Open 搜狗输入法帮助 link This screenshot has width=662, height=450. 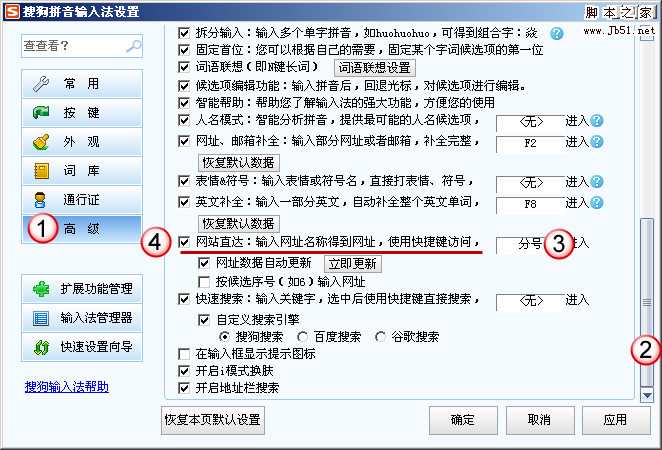(x=67, y=387)
